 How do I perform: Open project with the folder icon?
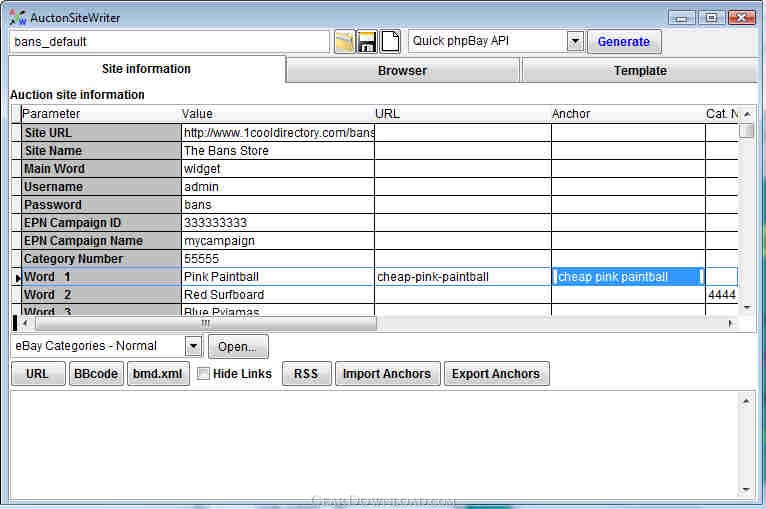344,42
